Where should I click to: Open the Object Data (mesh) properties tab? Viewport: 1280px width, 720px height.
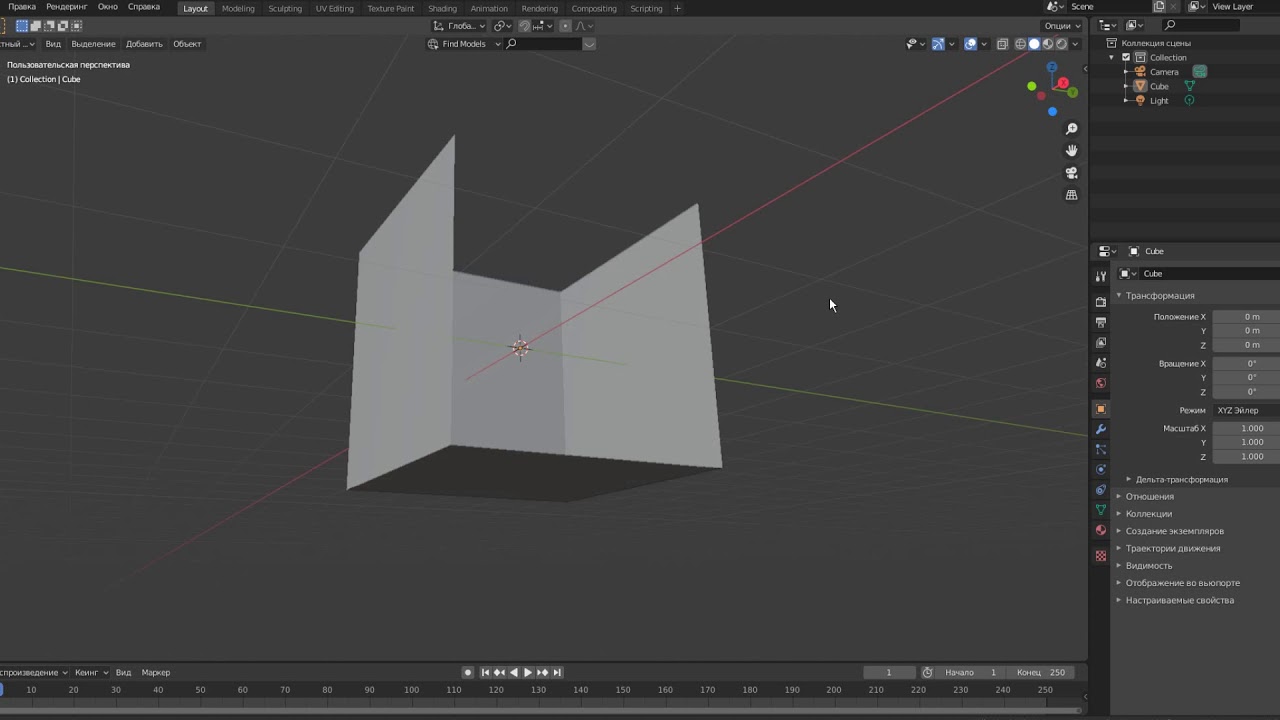coord(1101,510)
